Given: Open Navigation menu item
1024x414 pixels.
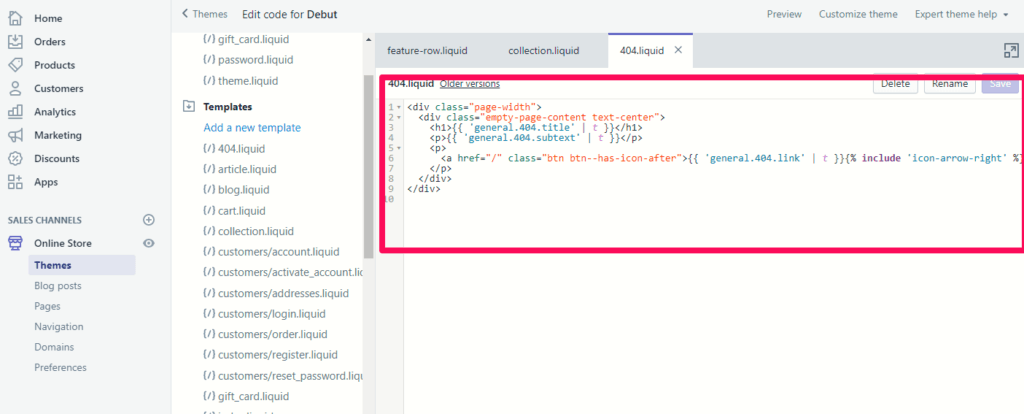Looking at the screenshot, I should pyautogui.click(x=59, y=326).
